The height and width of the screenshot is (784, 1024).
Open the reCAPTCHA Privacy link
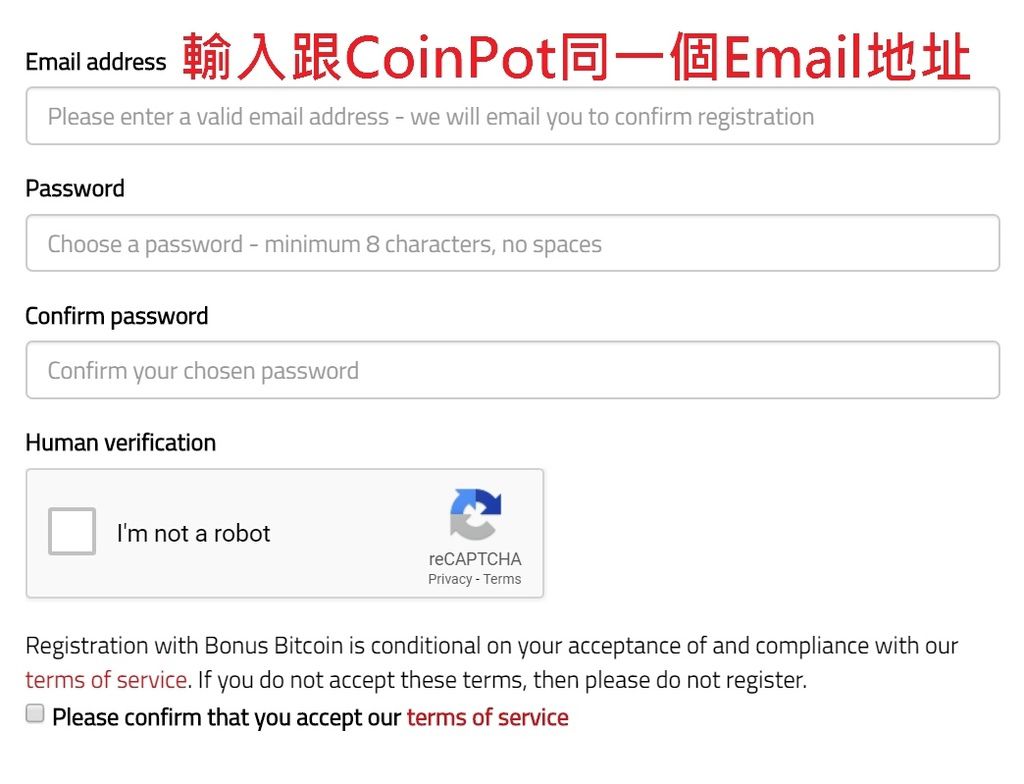tap(450, 578)
